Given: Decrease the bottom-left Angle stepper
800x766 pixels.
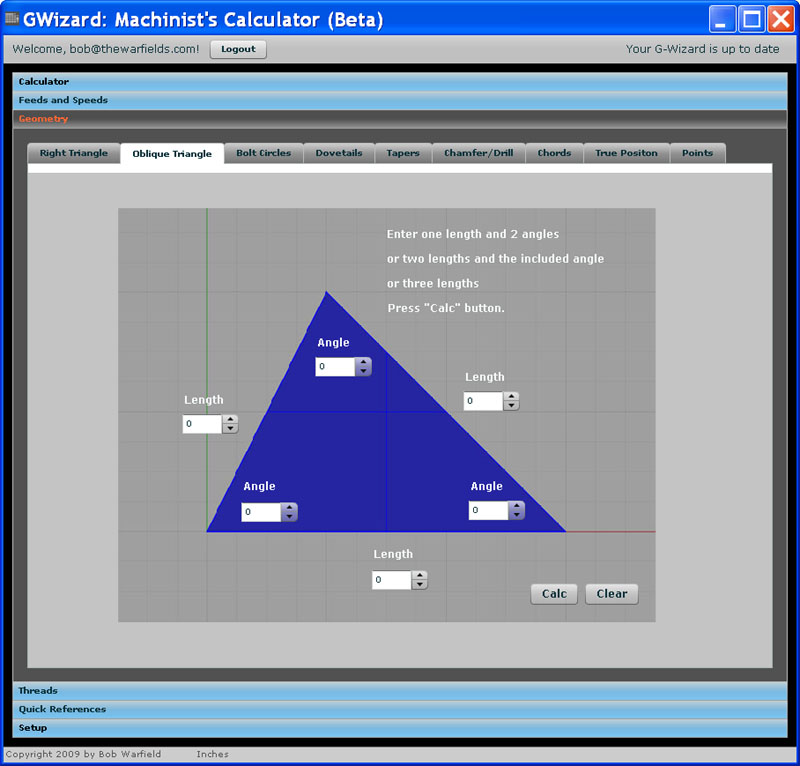Looking at the screenshot, I should pos(289,516).
